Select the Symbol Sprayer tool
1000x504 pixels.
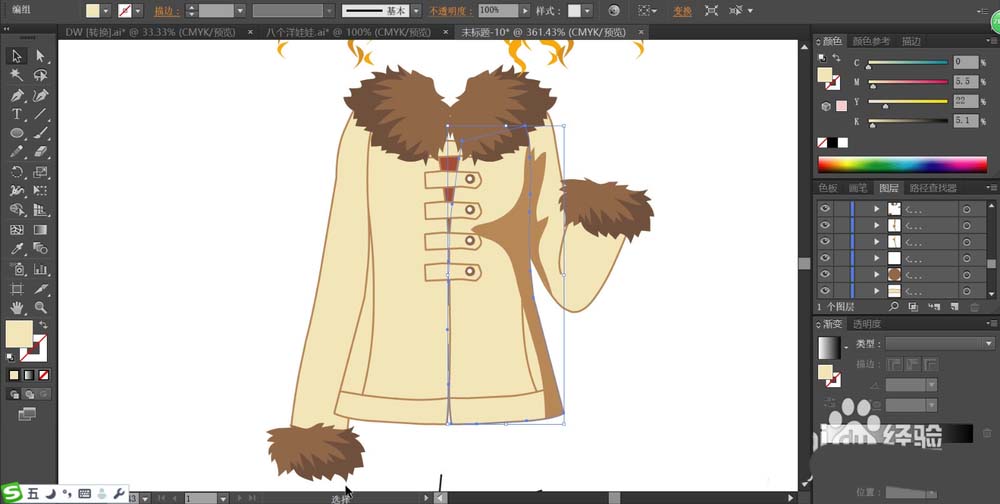(x=17, y=269)
